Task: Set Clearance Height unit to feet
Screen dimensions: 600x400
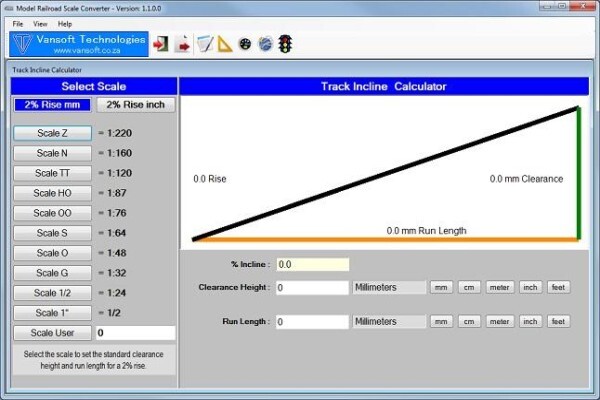Action: 558,287
